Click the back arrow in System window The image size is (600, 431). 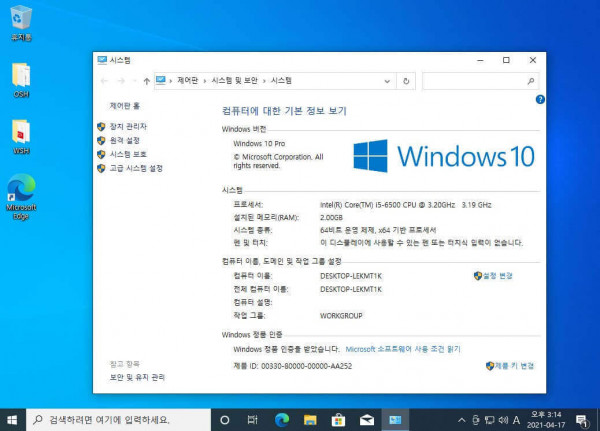104,81
